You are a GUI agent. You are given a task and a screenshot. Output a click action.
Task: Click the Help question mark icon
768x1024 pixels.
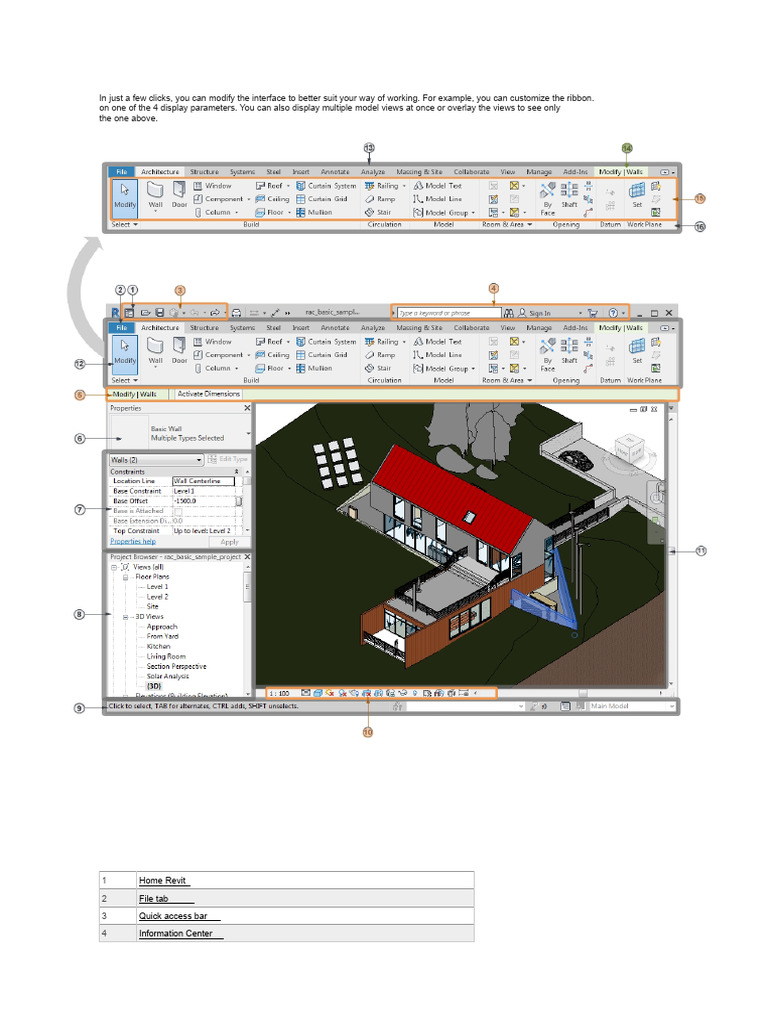(x=613, y=313)
